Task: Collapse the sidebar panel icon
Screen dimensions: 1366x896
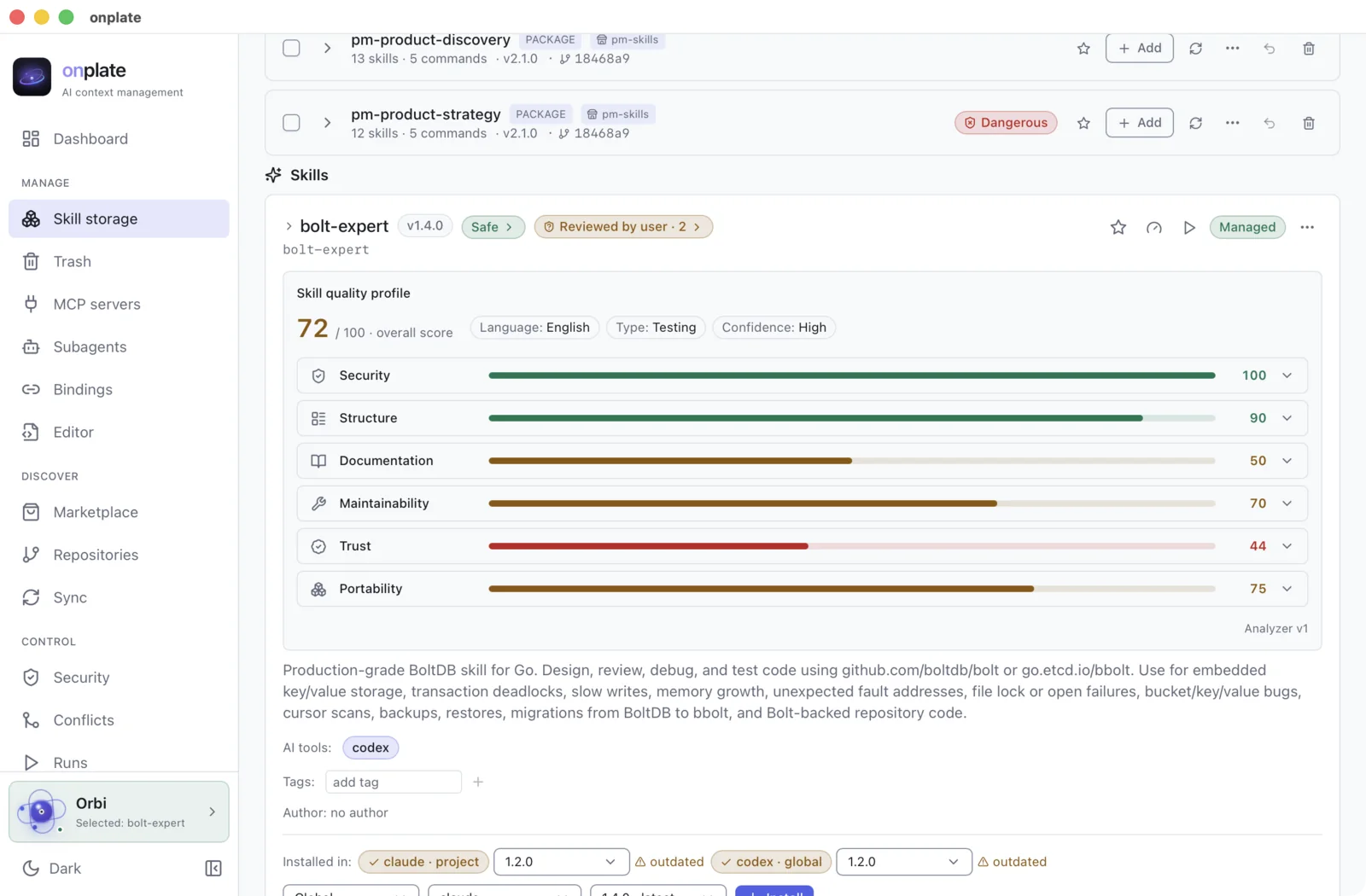Action: click(x=213, y=869)
